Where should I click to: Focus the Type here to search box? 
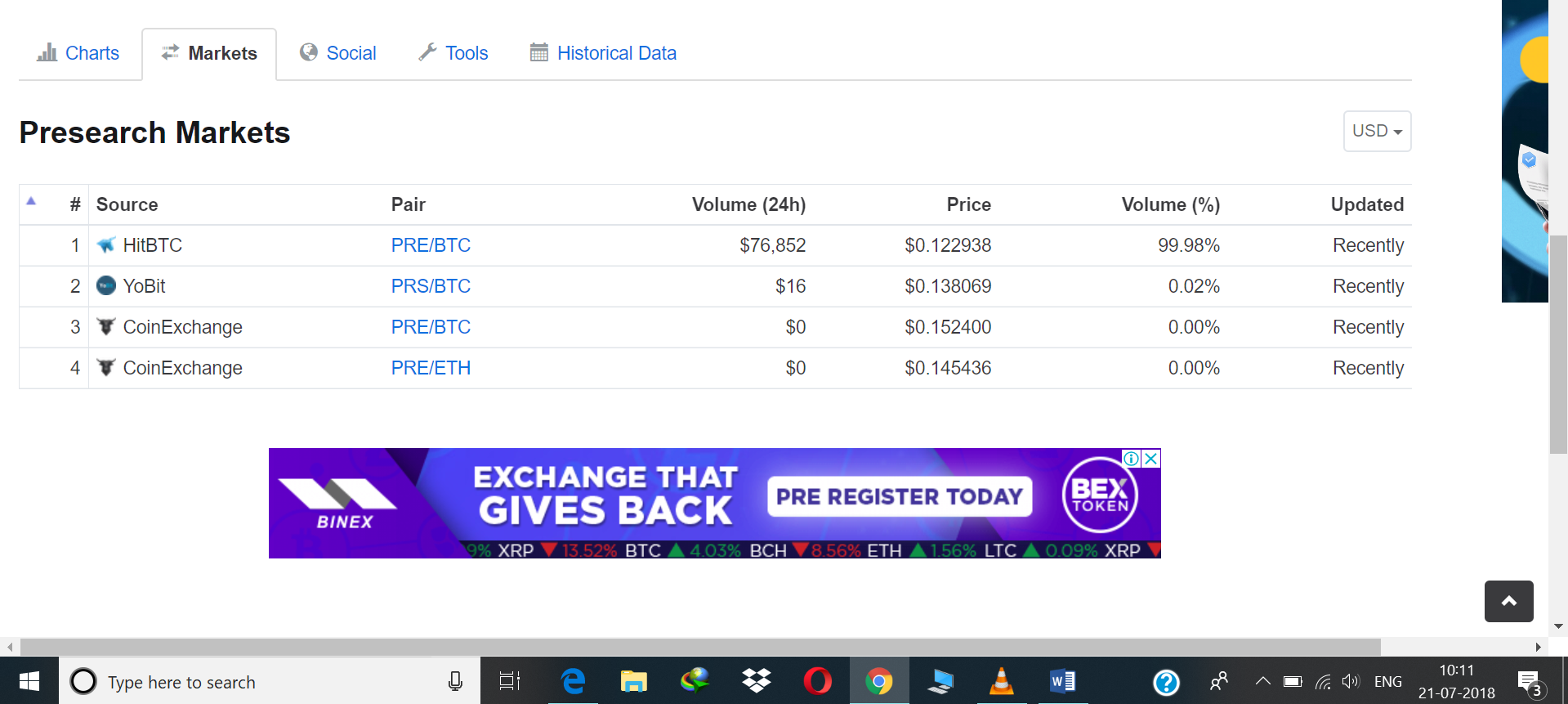pyautogui.click(x=270, y=681)
